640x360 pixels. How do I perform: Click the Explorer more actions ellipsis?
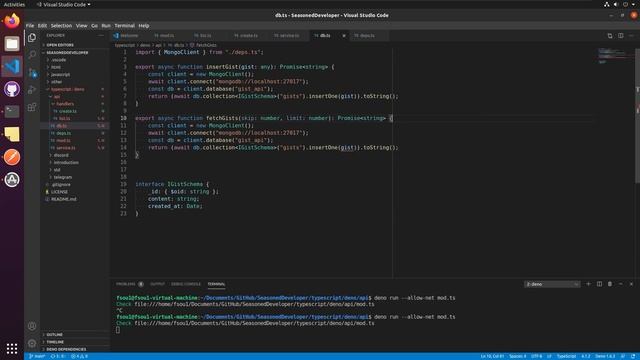point(101,36)
